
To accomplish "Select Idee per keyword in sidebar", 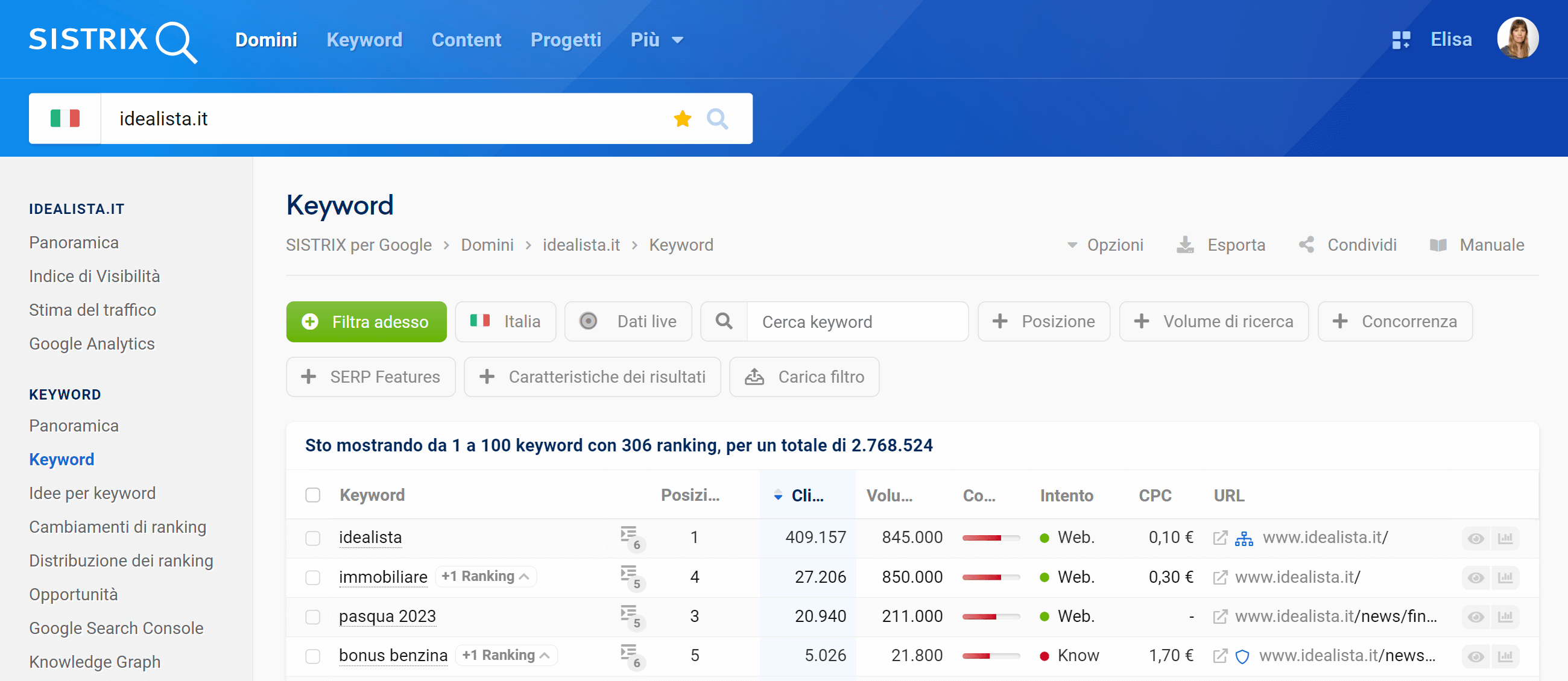I will pyautogui.click(x=92, y=493).
